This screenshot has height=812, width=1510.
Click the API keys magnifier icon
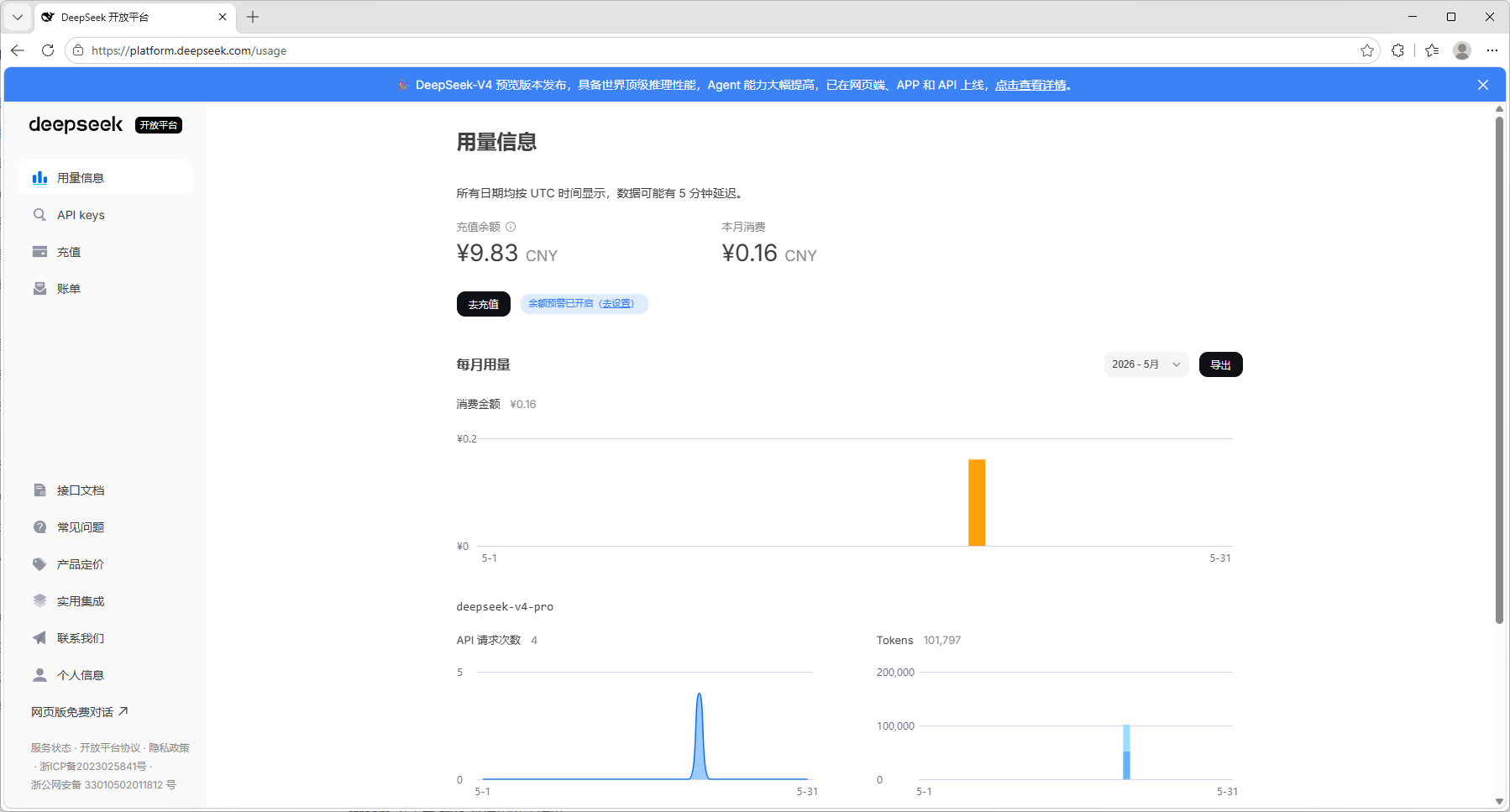[x=39, y=215]
